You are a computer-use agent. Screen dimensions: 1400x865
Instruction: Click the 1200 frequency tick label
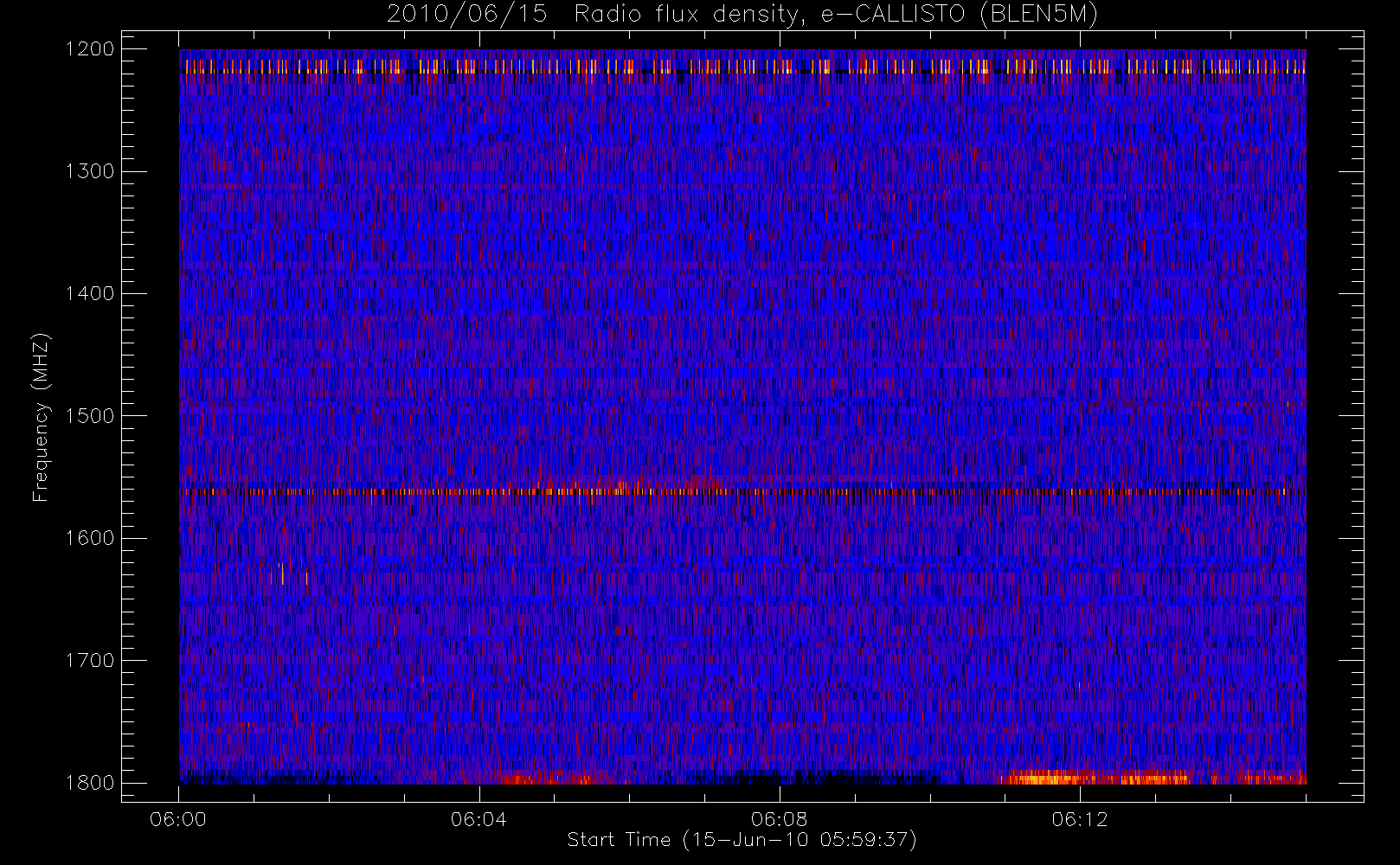pyautogui.click(x=90, y=49)
